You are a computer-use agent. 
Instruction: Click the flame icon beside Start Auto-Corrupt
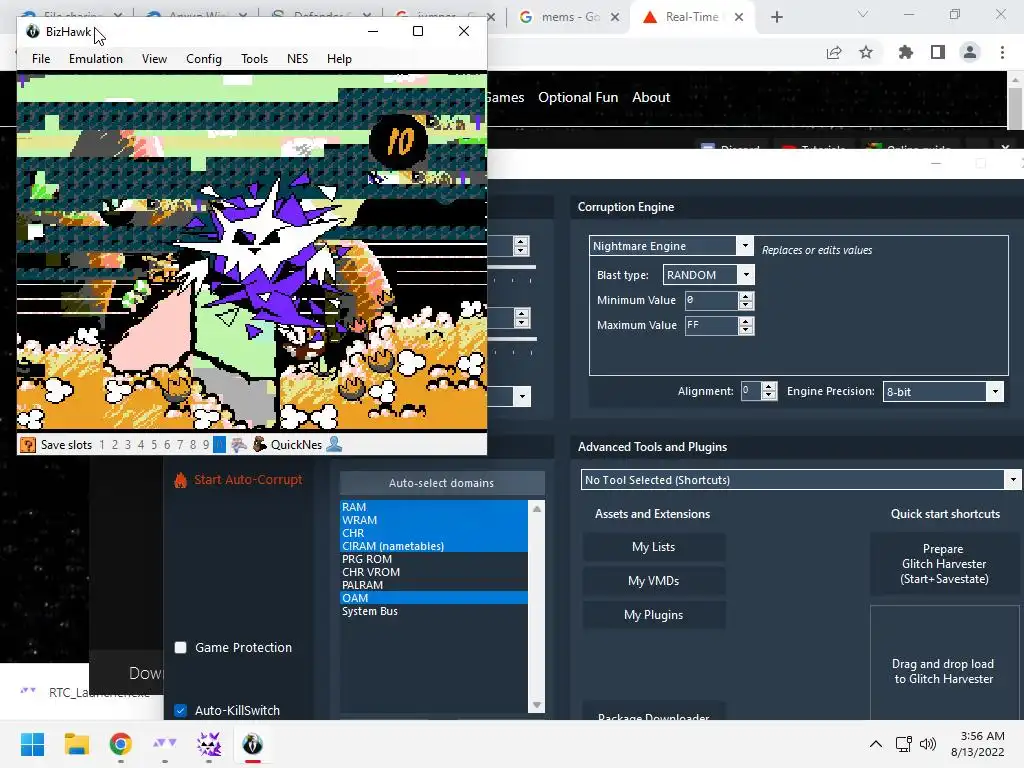[x=180, y=480]
